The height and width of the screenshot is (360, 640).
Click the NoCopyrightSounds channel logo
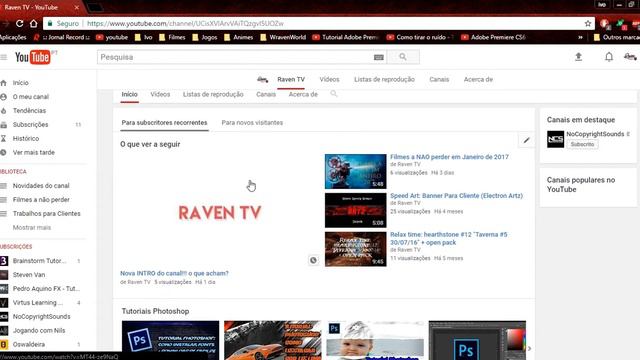click(x=555, y=139)
